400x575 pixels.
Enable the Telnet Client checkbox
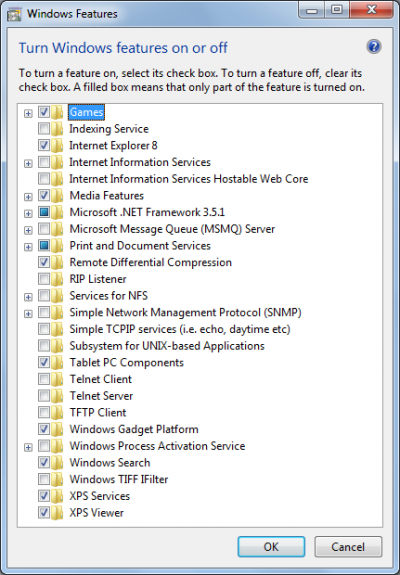[x=44, y=379]
